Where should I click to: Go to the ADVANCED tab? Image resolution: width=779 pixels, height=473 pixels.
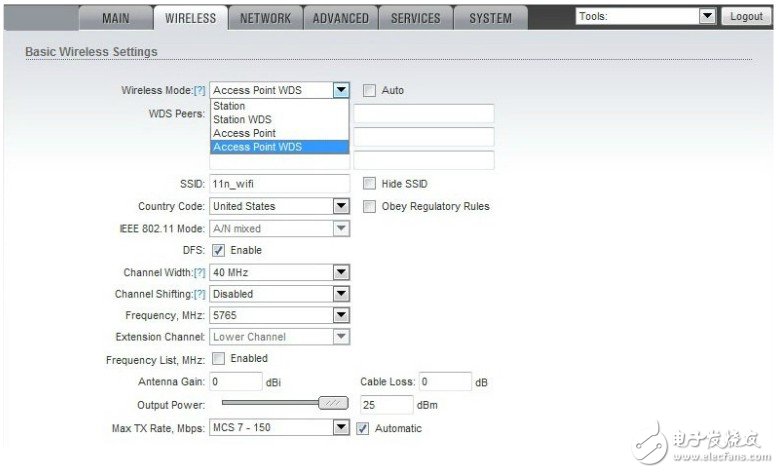point(340,18)
